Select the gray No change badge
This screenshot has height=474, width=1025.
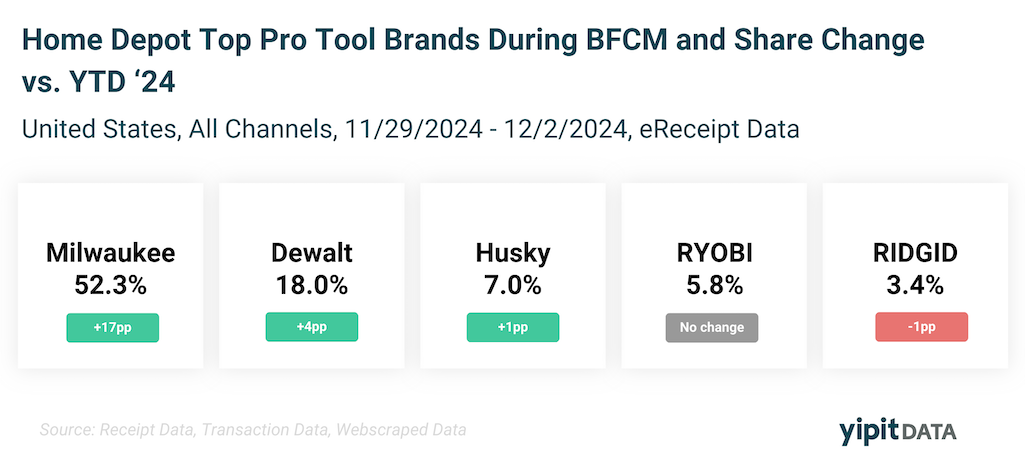(x=714, y=328)
